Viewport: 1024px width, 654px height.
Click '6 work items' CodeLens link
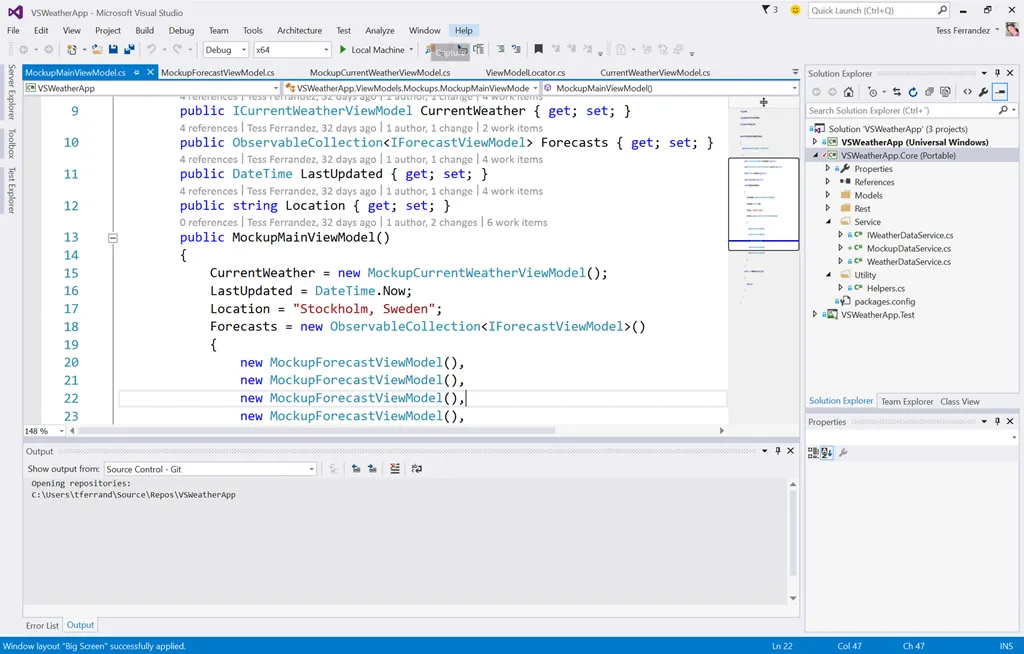pos(517,222)
